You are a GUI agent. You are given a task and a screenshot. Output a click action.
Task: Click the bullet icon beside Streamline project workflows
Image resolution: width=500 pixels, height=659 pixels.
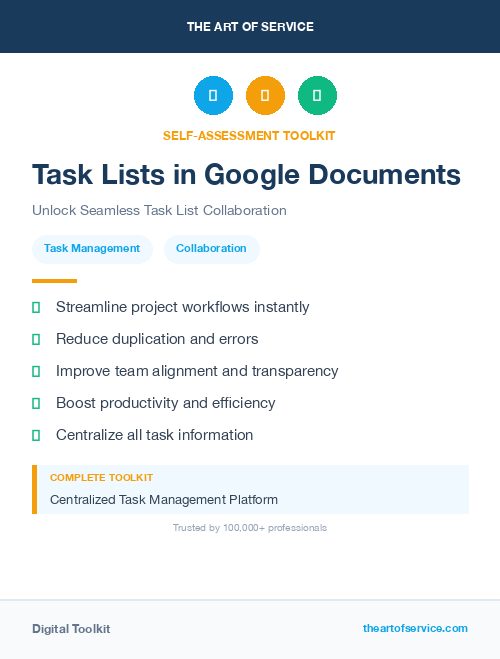[x=36, y=308]
